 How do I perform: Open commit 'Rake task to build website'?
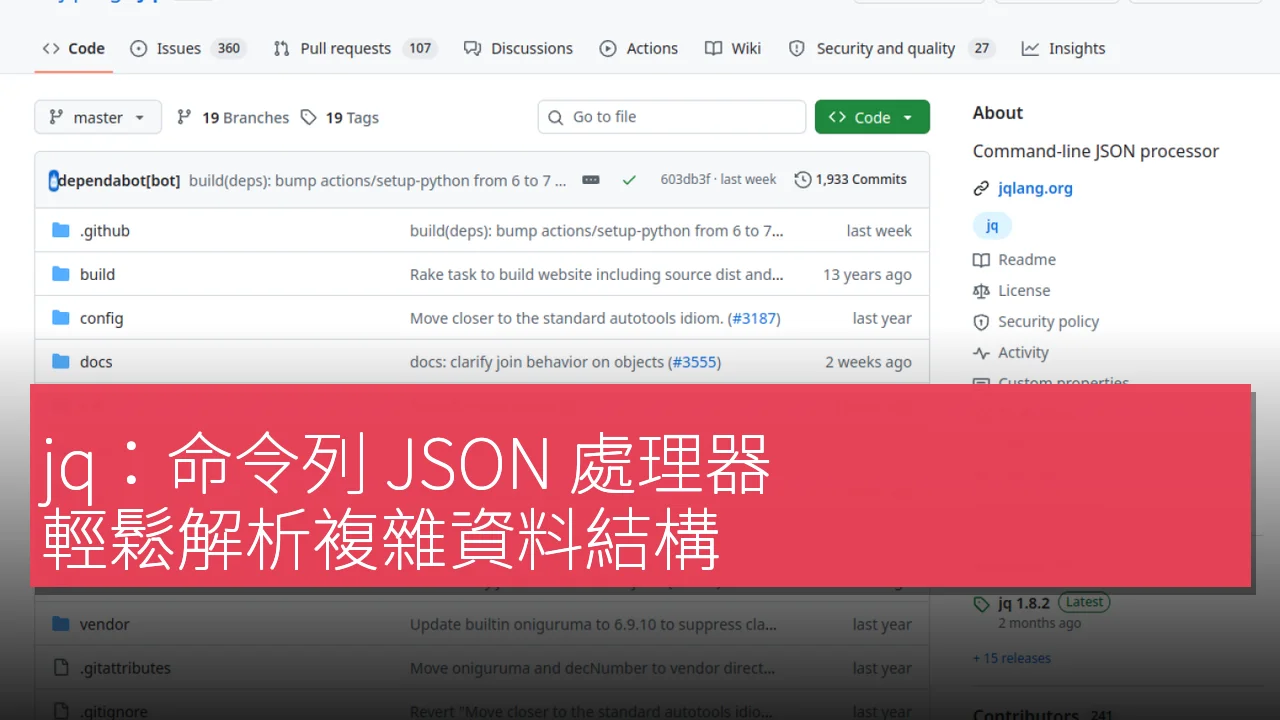pos(597,274)
